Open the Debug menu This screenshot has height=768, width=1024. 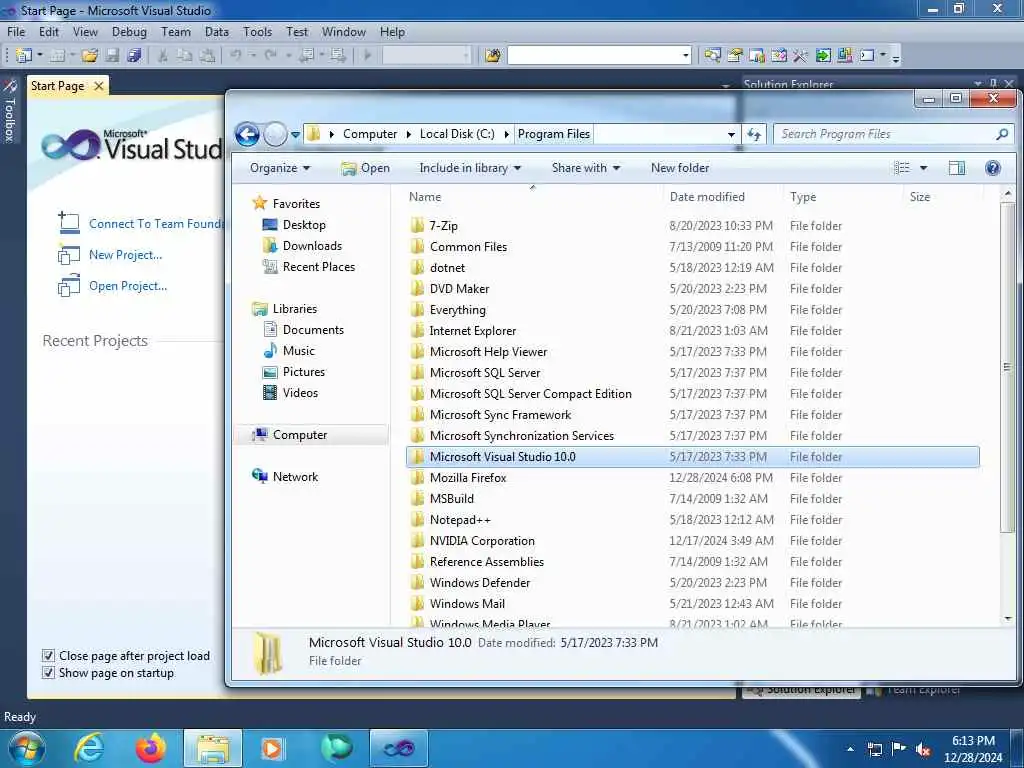tap(129, 32)
